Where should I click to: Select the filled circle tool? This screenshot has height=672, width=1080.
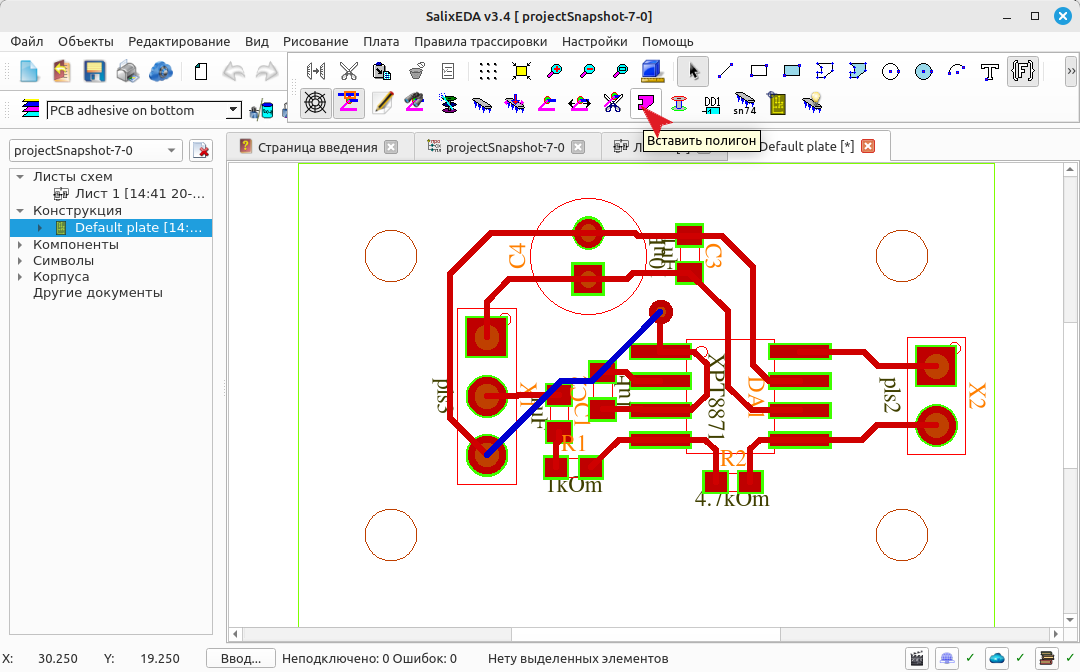(x=924, y=72)
